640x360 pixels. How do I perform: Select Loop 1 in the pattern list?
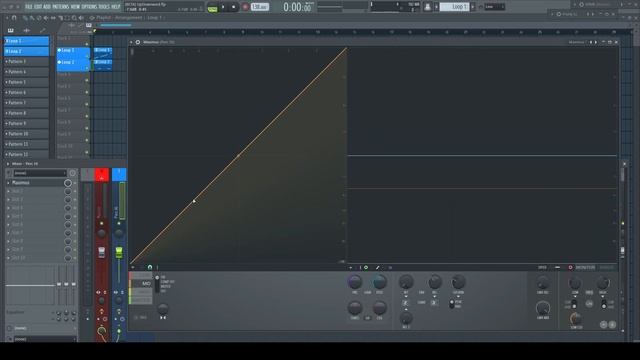[x=27, y=41]
